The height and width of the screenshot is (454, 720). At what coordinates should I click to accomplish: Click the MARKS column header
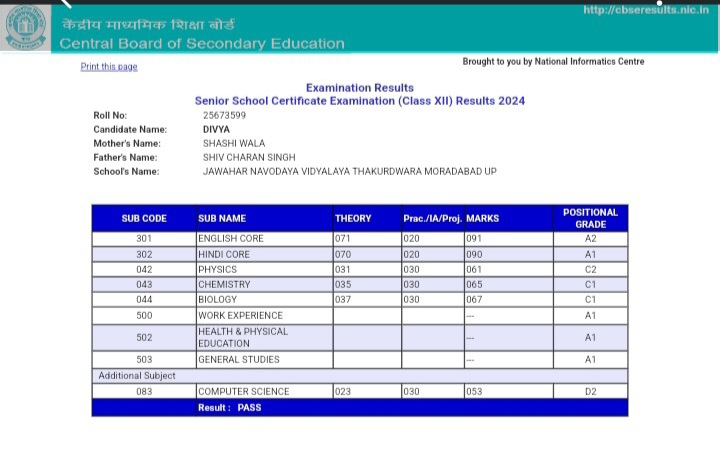point(509,219)
